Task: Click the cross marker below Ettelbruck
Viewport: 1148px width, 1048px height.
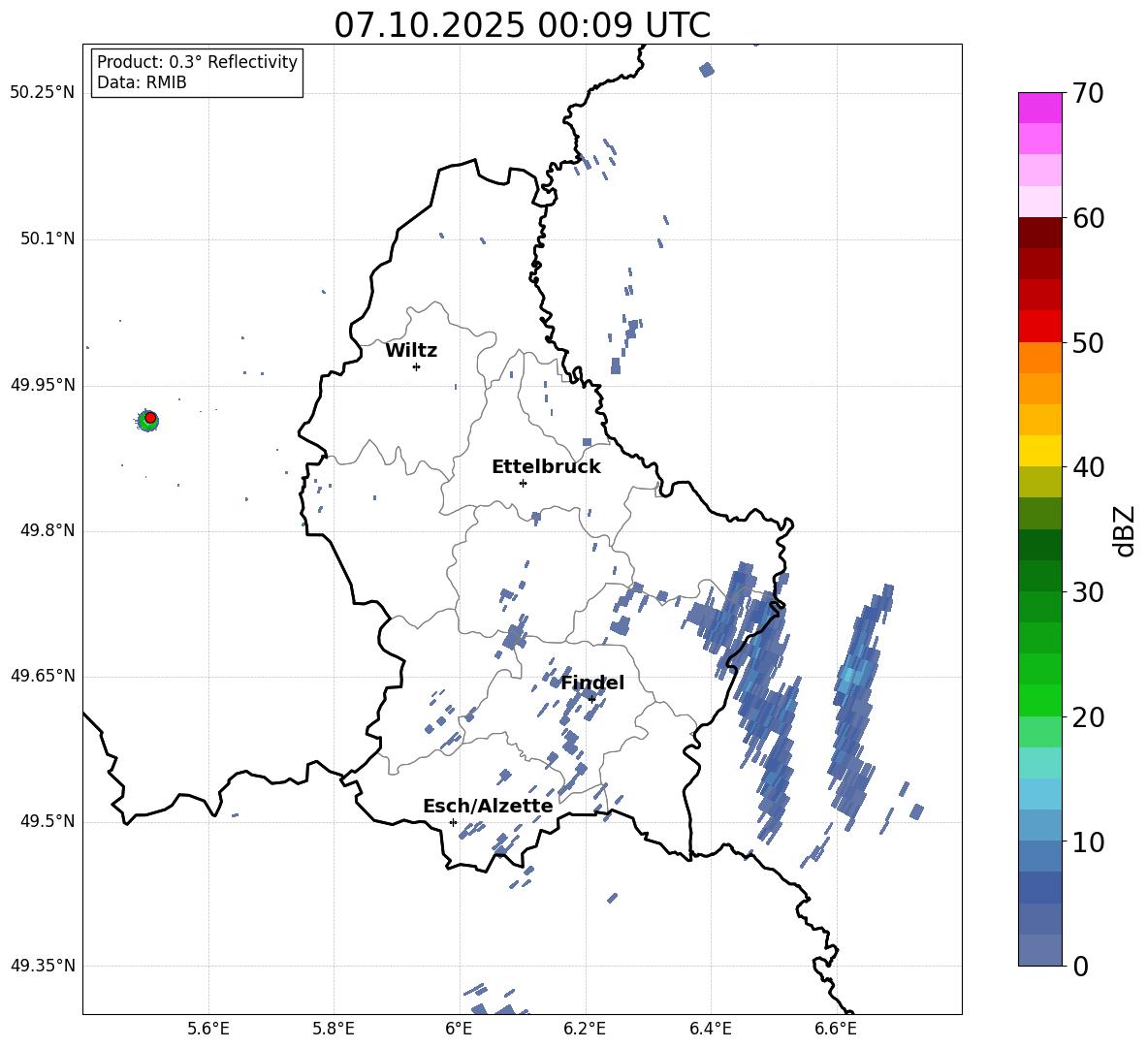Action: point(523,483)
